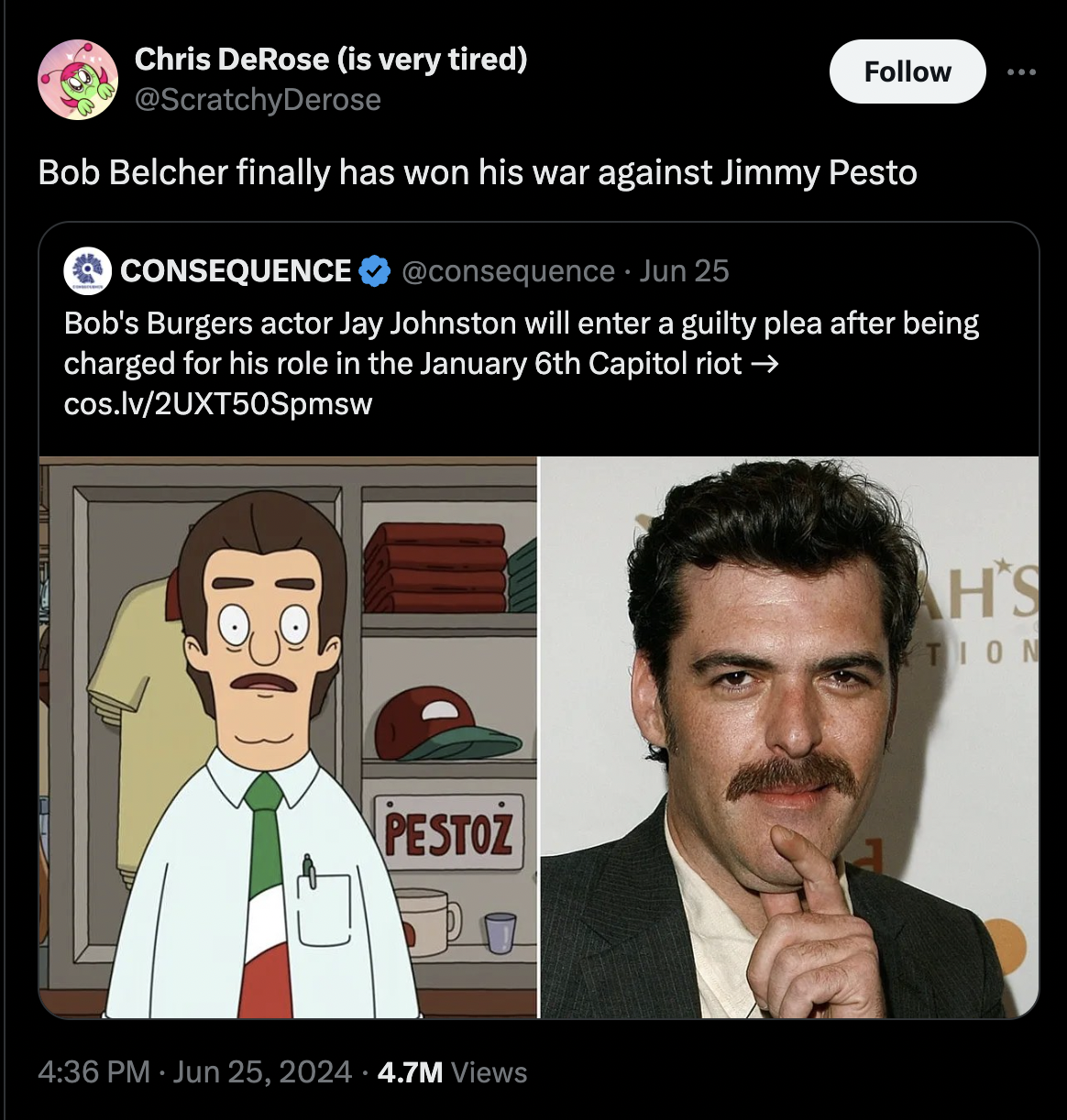
Task: Click the Consequence profile avatar
Action: pos(85,270)
